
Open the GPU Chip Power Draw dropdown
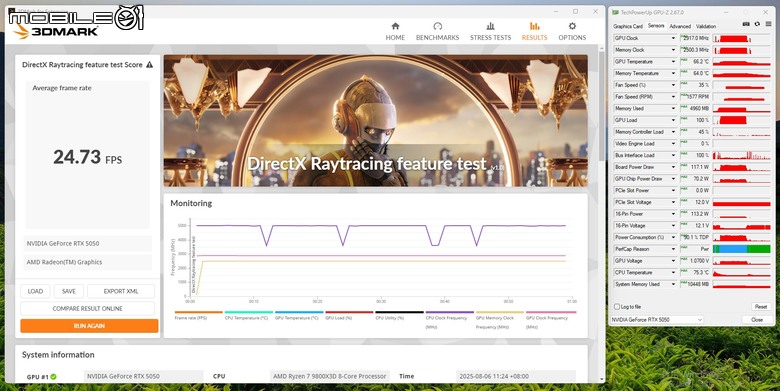(x=674, y=179)
